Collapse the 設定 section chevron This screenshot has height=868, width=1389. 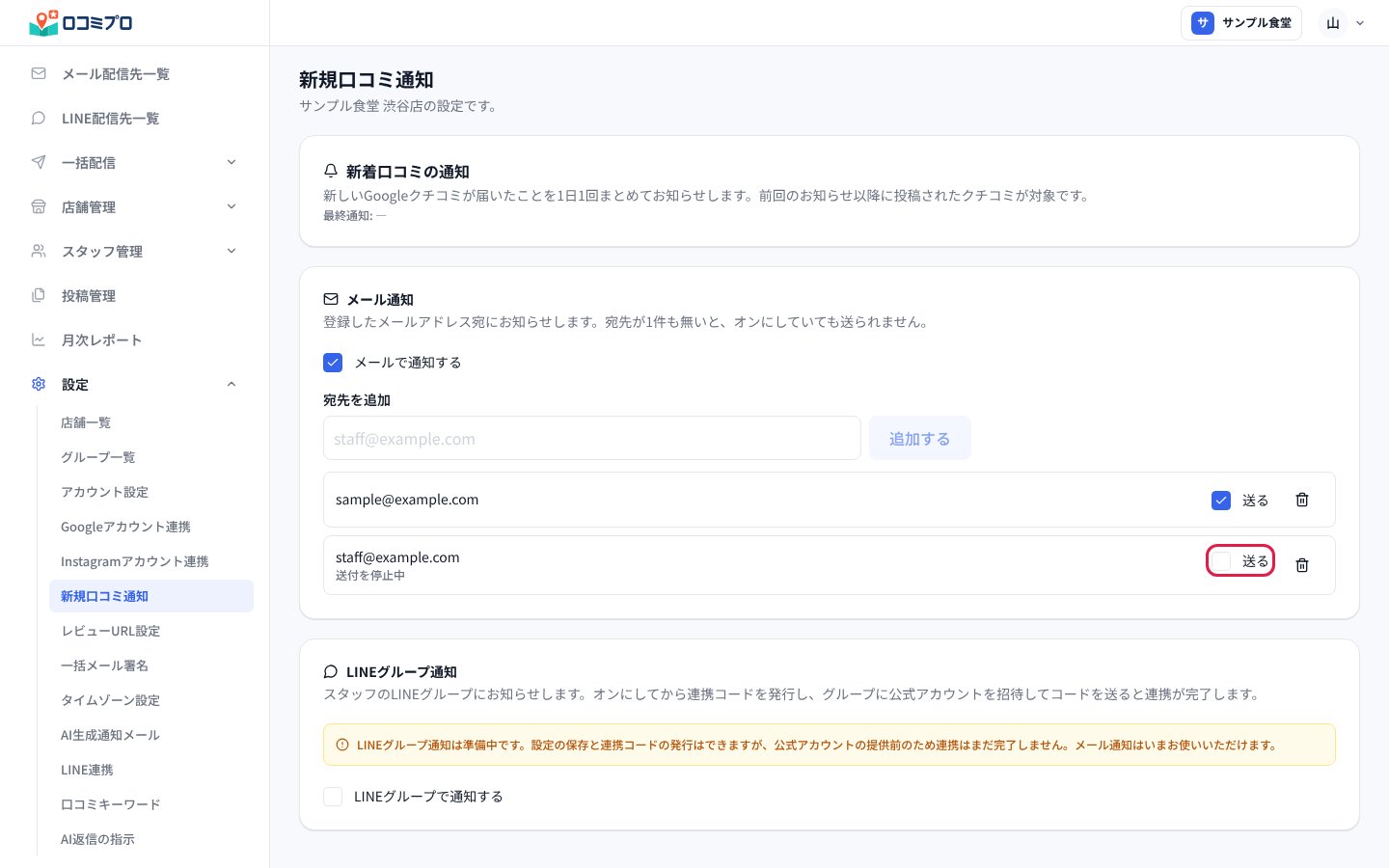[231, 384]
